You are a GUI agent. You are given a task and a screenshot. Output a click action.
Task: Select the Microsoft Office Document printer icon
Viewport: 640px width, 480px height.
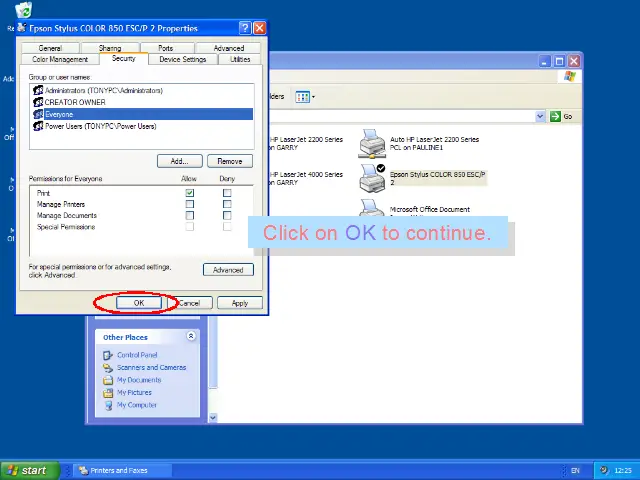point(372,208)
